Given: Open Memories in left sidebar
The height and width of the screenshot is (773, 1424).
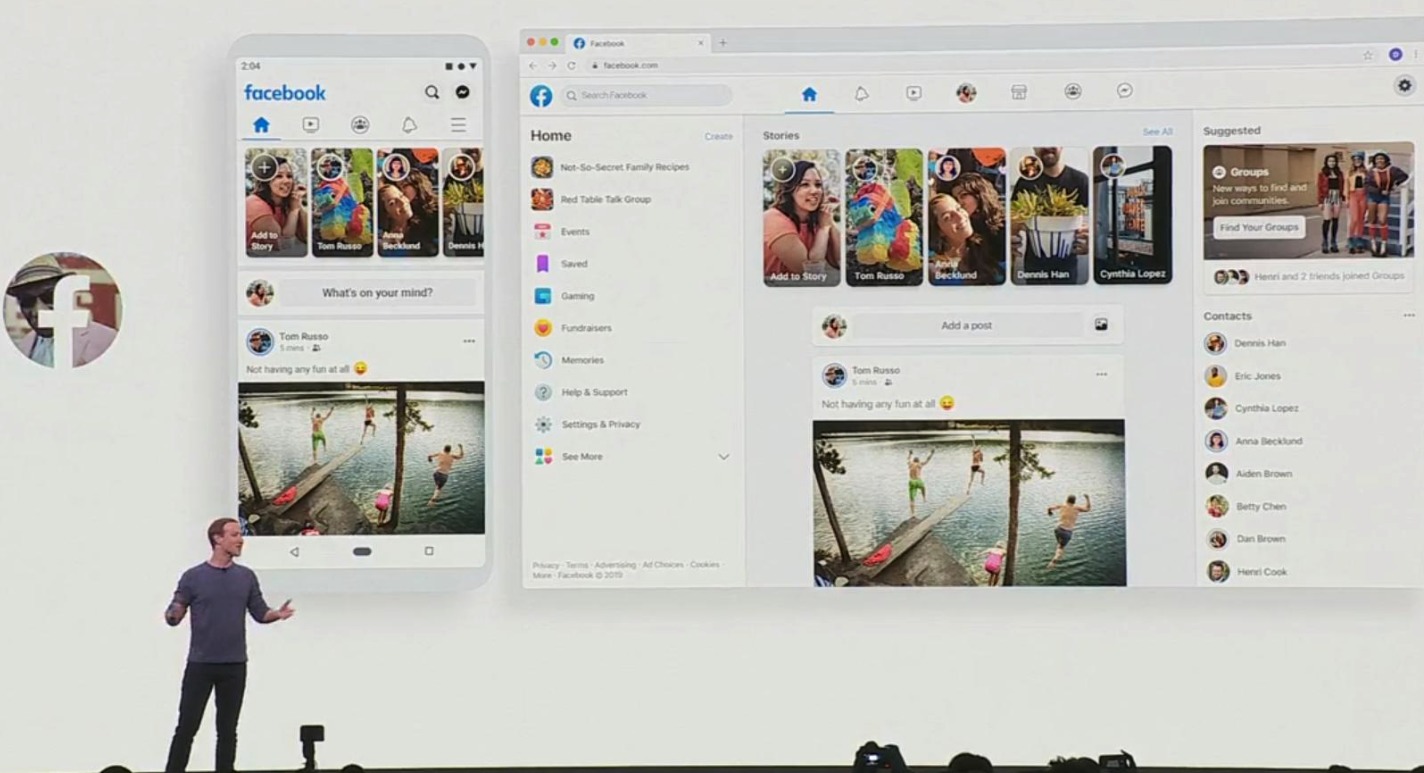Looking at the screenshot, I should [x=569, y=360].
